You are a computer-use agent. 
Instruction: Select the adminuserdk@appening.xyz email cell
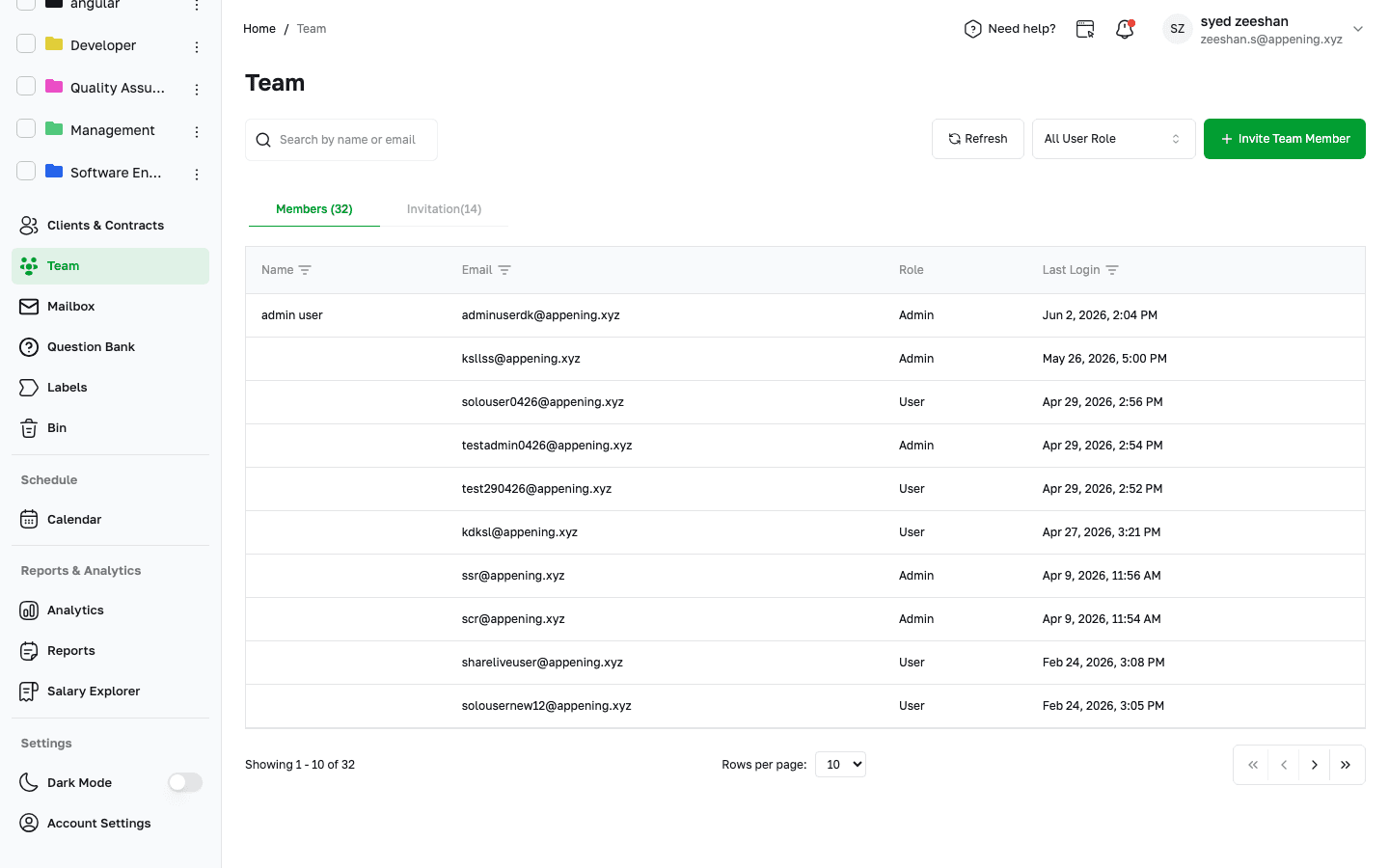click(540, 315)
